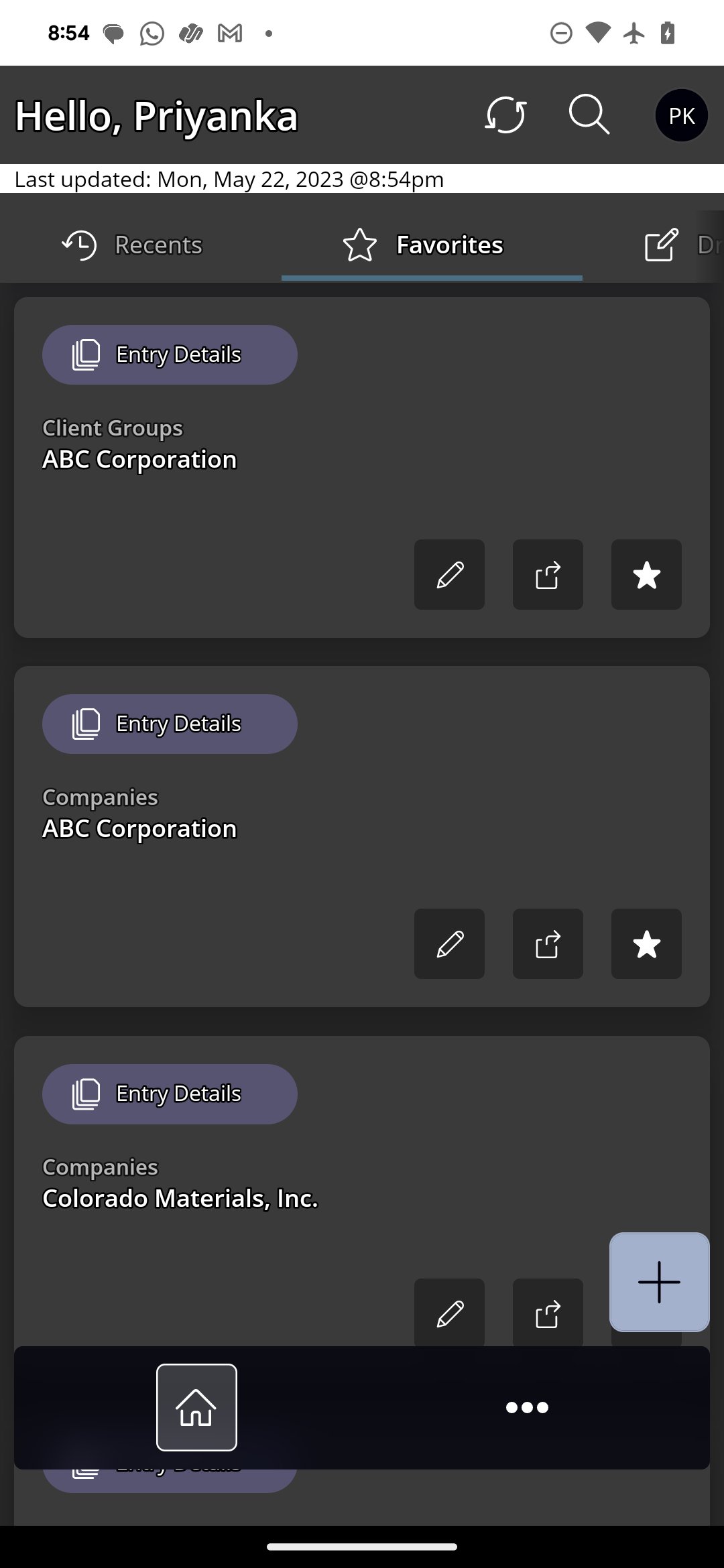Tap the Last updated timestamp banner
Viewport: 724px width, 1568px height.
coord(228,179)
